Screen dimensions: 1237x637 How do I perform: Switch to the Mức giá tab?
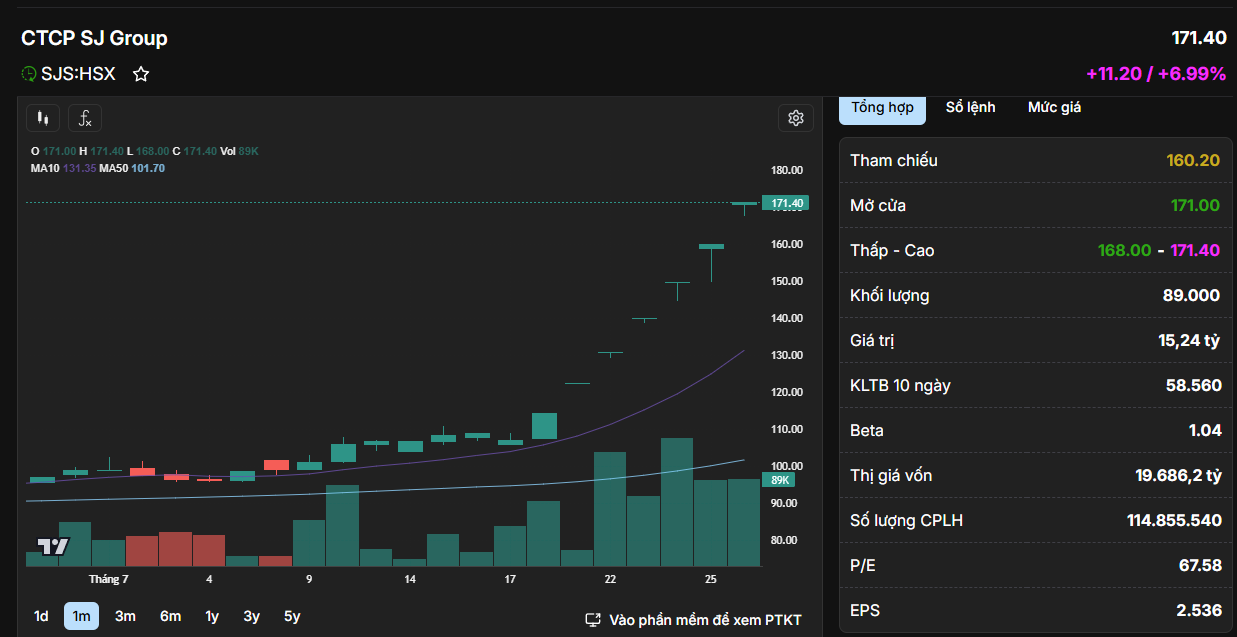click(1054, 108)
